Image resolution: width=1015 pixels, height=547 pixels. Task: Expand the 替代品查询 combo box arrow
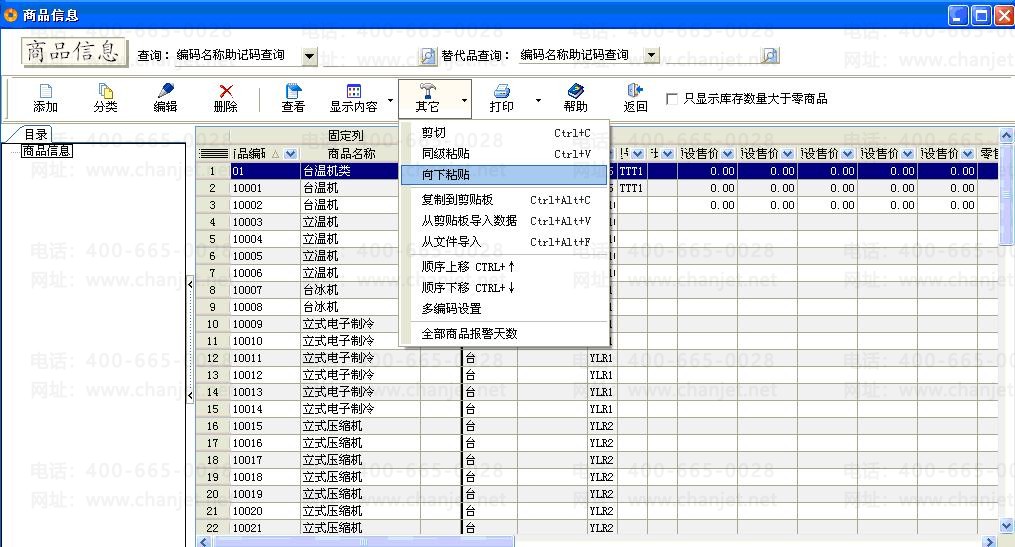click(x=651, y=56)
